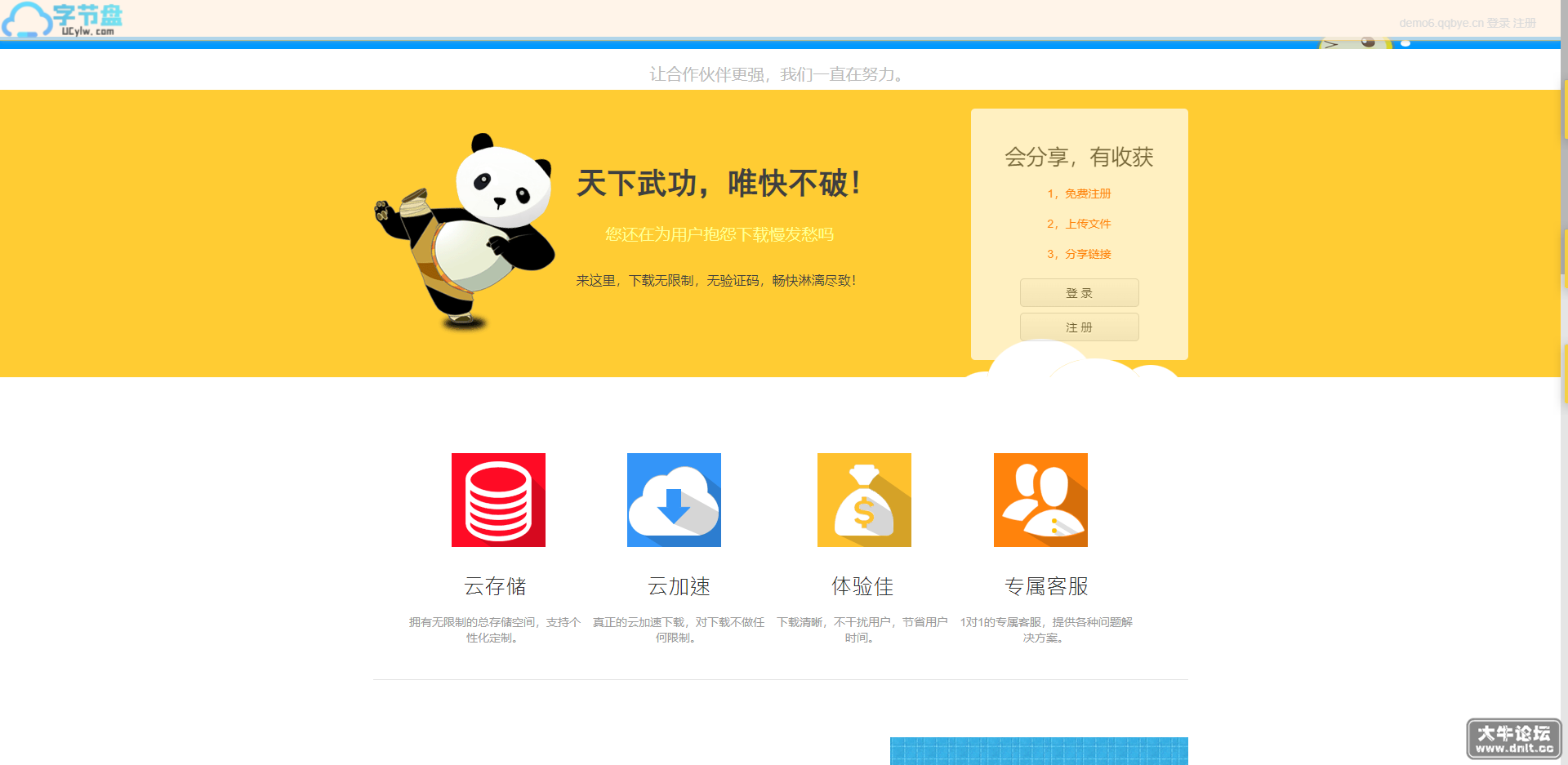Click the 云加速 feature title
The height and width of the screenshot is (765, 1568).
[679, 586]
